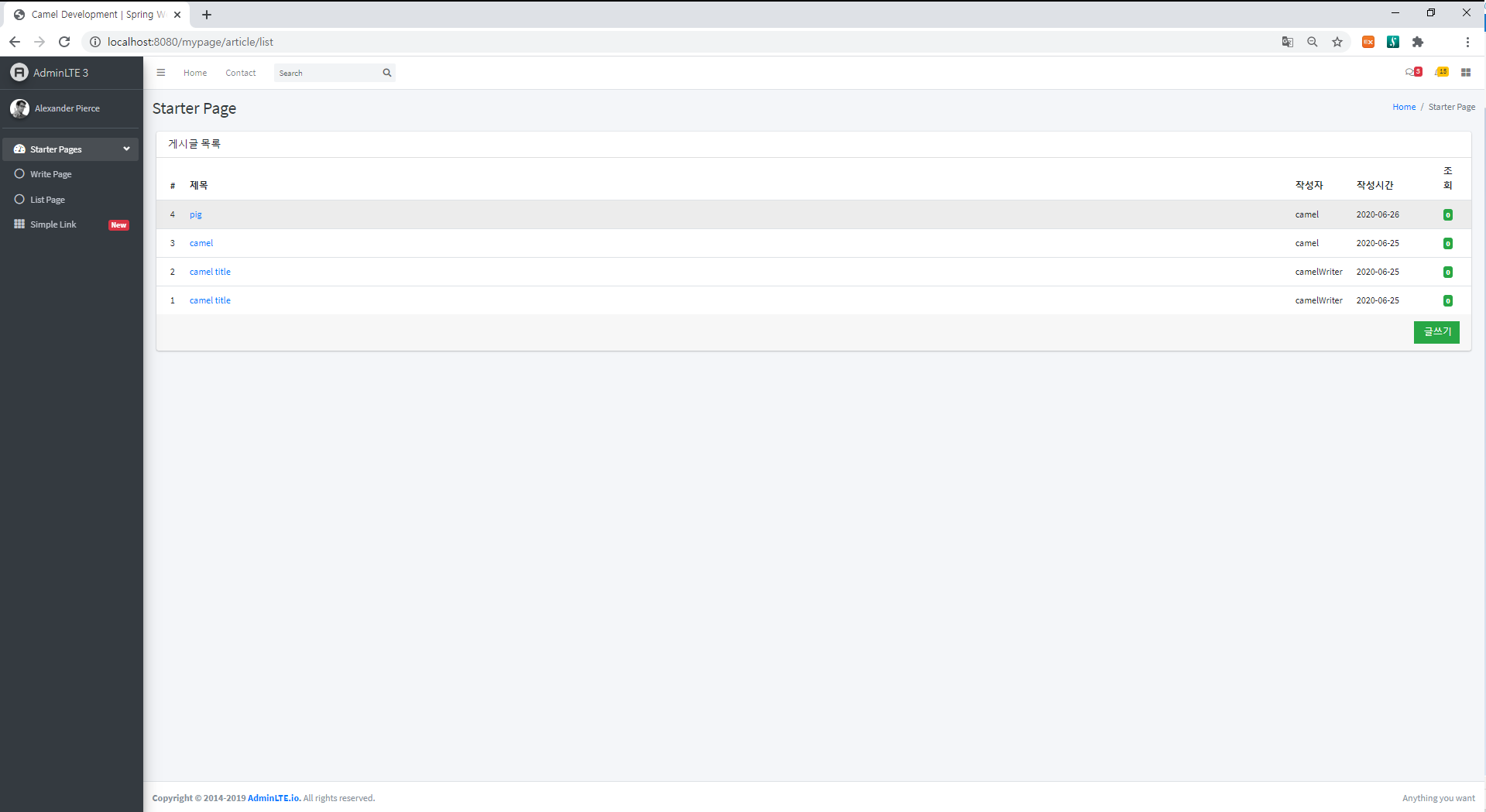Click the 작성시간 column header
The height and width of the screenshot is (812, 1486).
[1375, 185]
